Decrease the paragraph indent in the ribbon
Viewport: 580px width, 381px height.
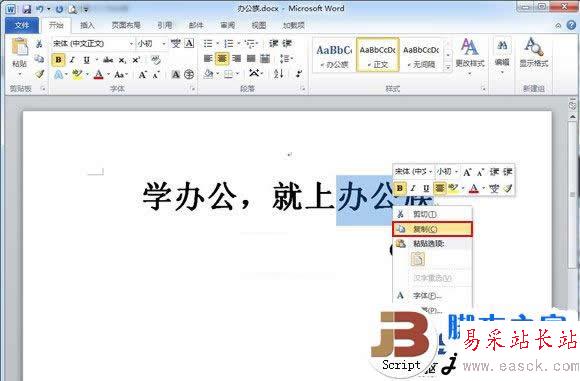[274, 44]
